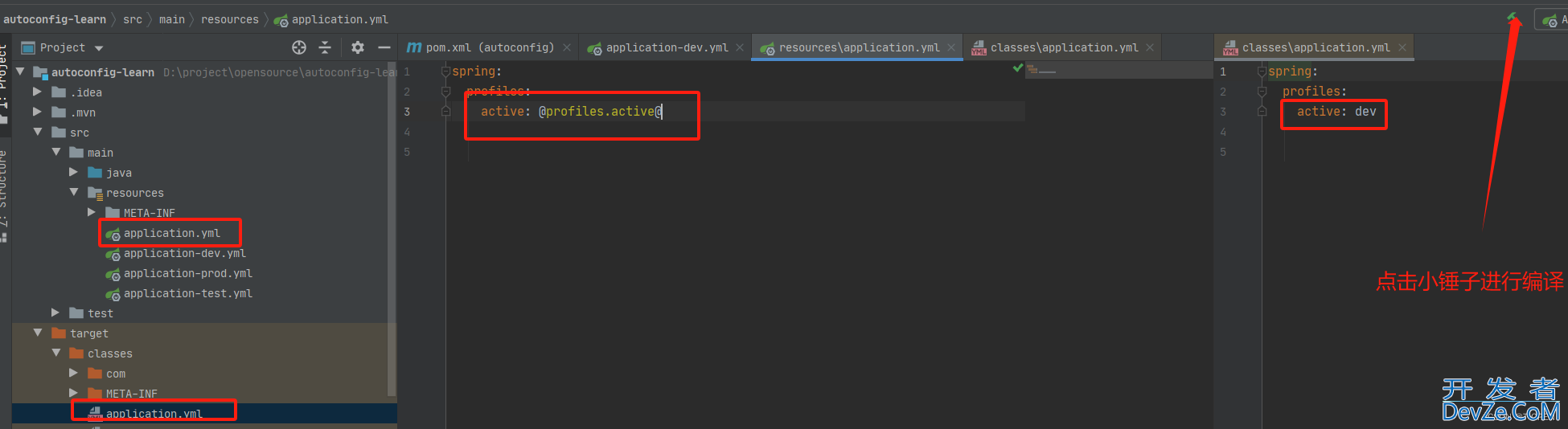The width and height of the screenshot is (1568, 429).
Task: Switch to application-dev.yml editor tab
Action: pos(667,47)
